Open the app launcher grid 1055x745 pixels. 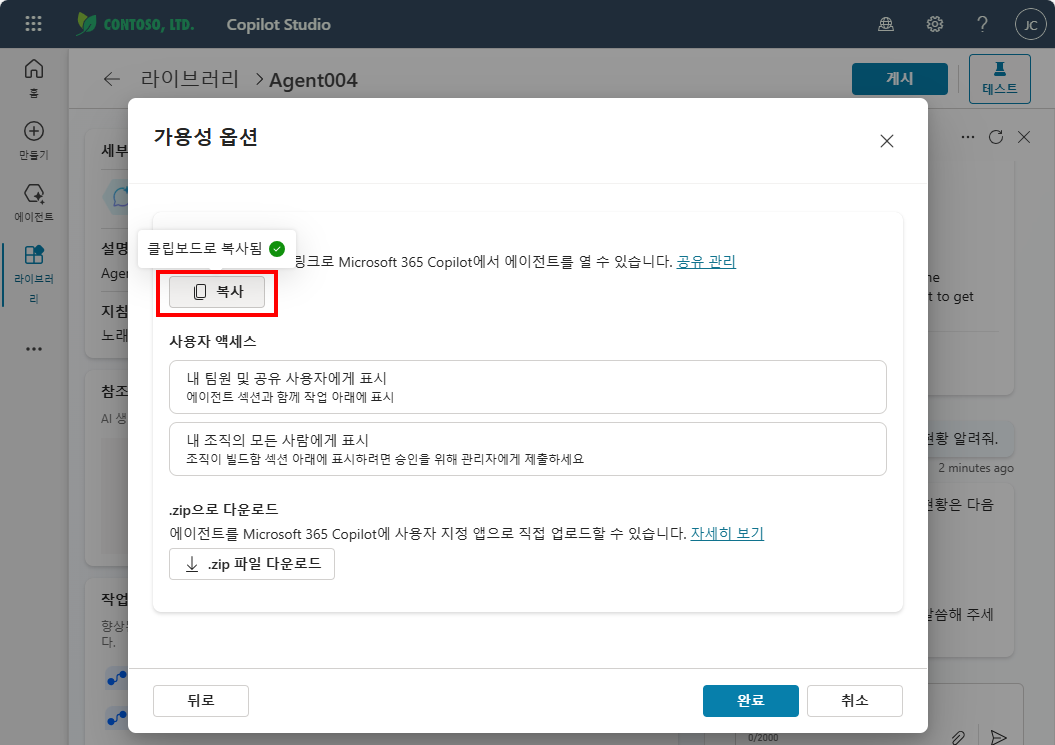[33, 24]
